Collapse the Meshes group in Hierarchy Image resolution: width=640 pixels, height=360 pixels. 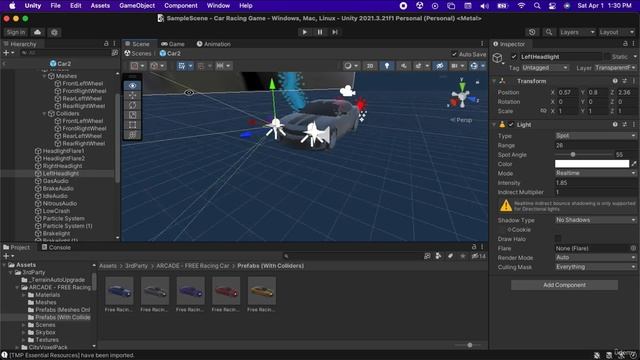(x=44, y=76)
